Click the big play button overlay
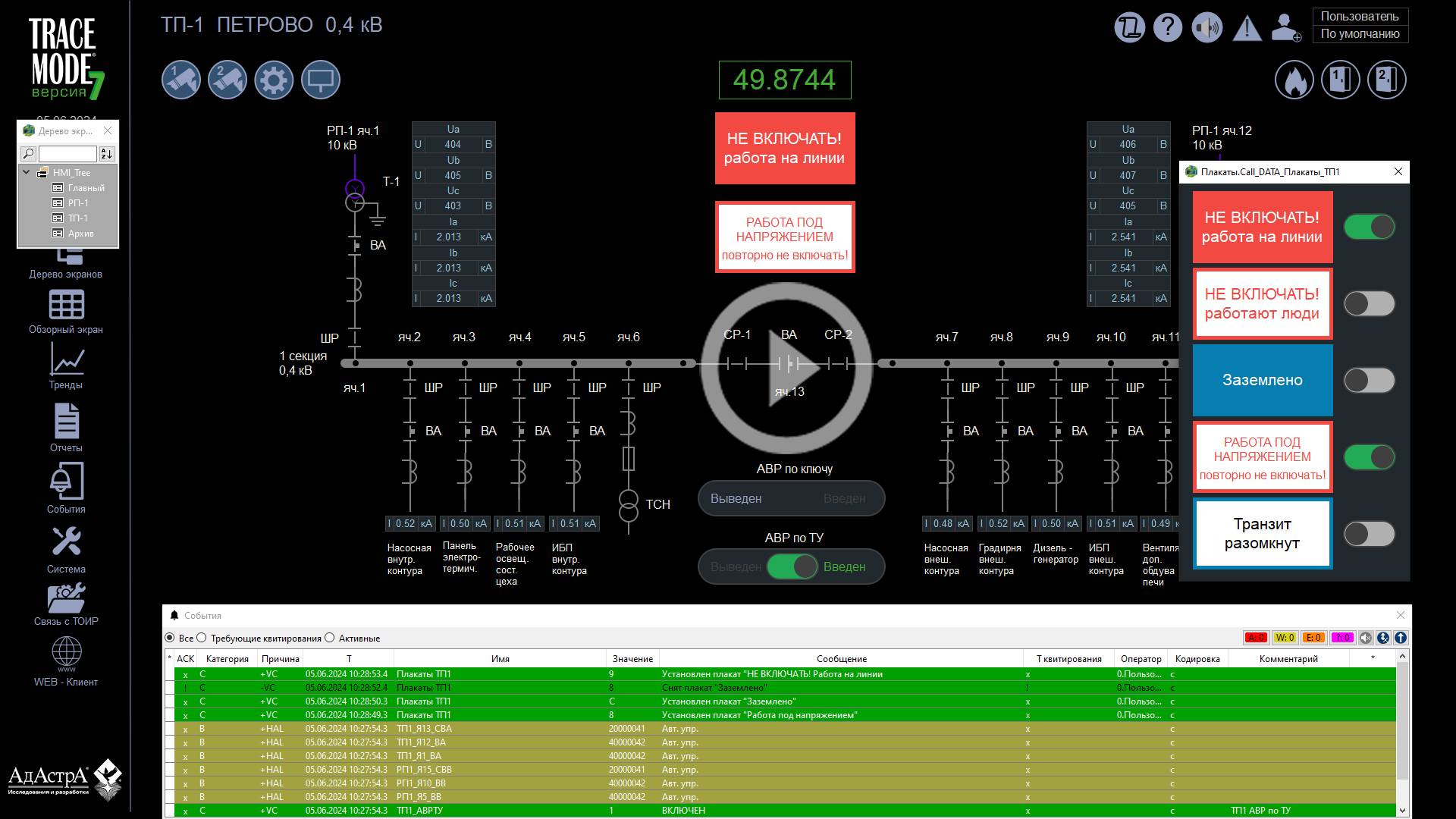 [786, 368]
